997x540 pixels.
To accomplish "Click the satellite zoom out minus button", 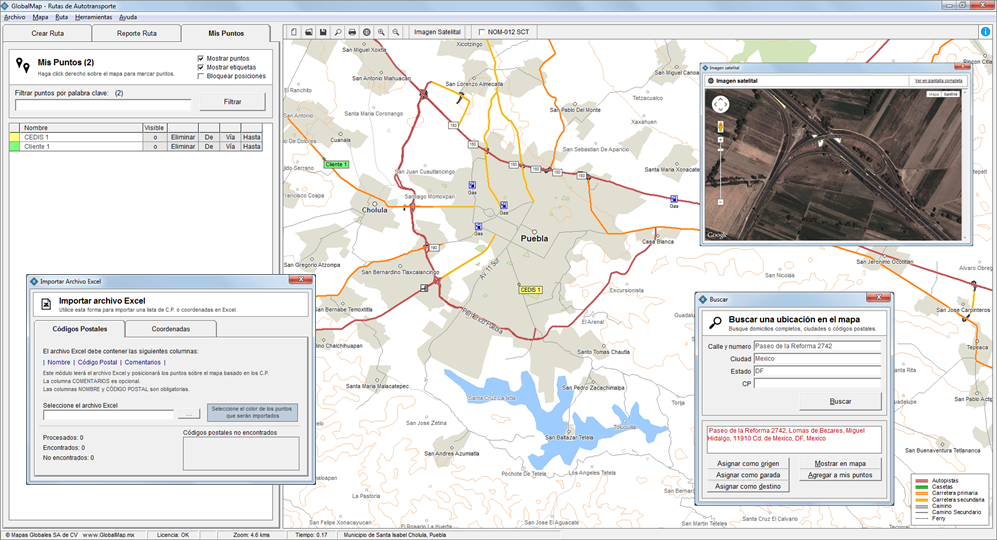I will tap(720, 202).
